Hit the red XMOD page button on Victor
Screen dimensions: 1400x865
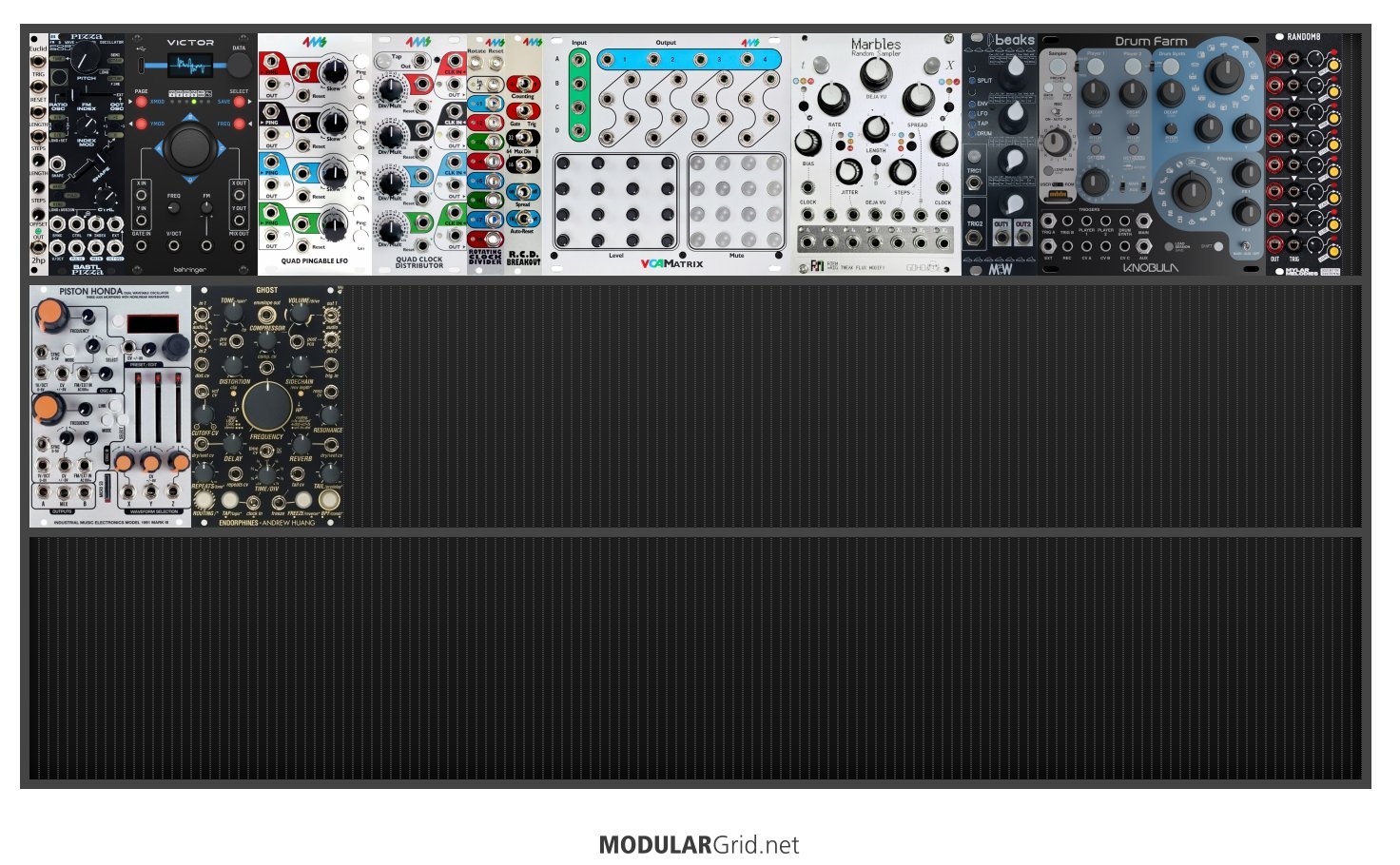point(142,101)
